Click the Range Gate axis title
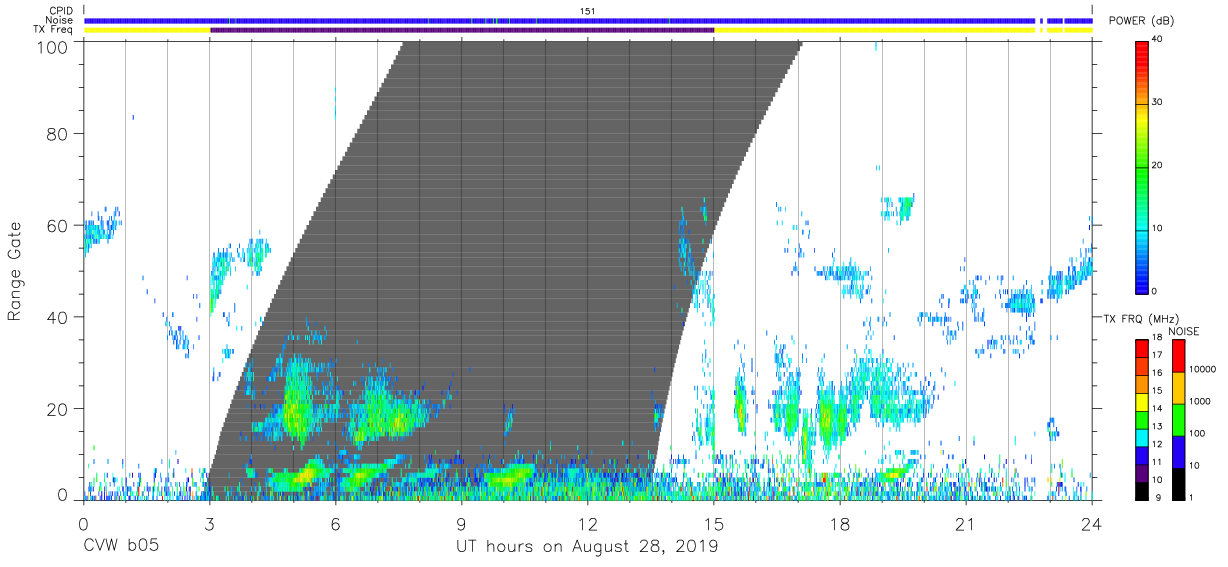 16,270
